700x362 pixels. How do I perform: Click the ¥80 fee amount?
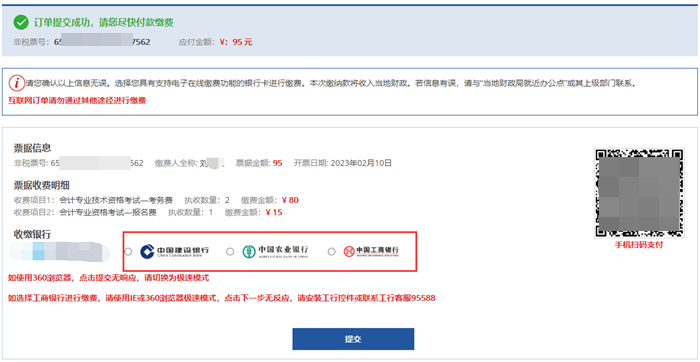[290, 200]
